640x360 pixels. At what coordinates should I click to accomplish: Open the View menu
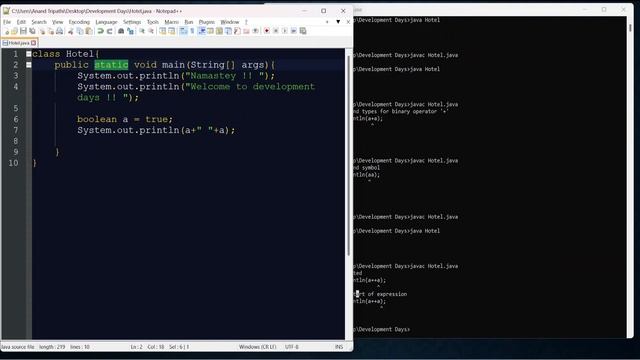point(58,22)
